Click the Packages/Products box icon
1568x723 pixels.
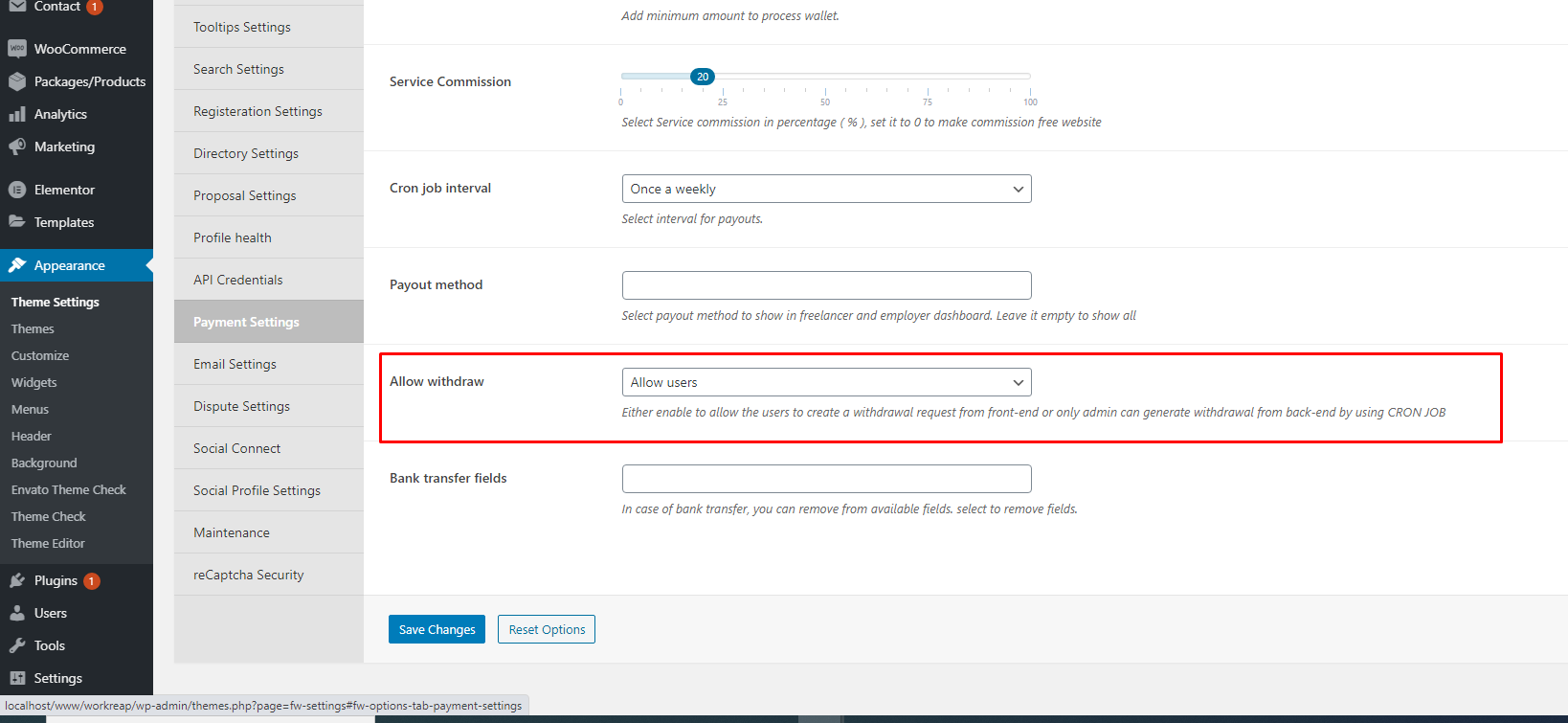(17, 81)
